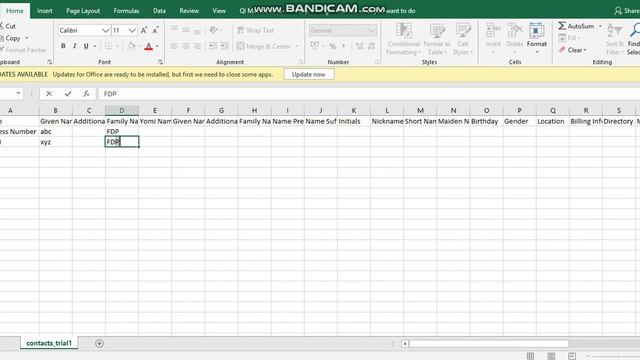Screen dimensions: 640x360
Task: Open the General number format dropdown
Action: click(x=371, y=31)
